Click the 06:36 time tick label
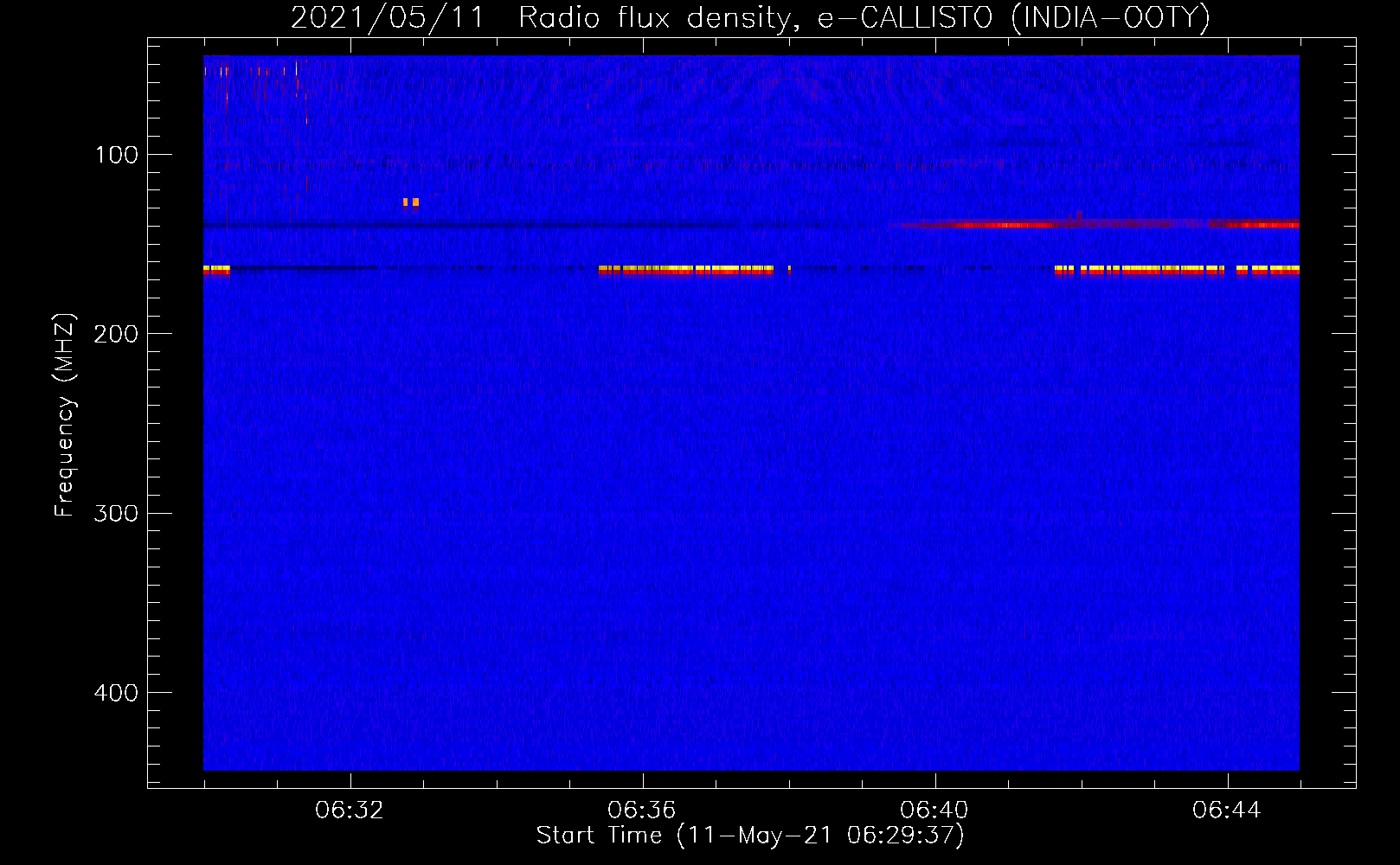This screenshot has height=865, width=1400. point(641,810)
